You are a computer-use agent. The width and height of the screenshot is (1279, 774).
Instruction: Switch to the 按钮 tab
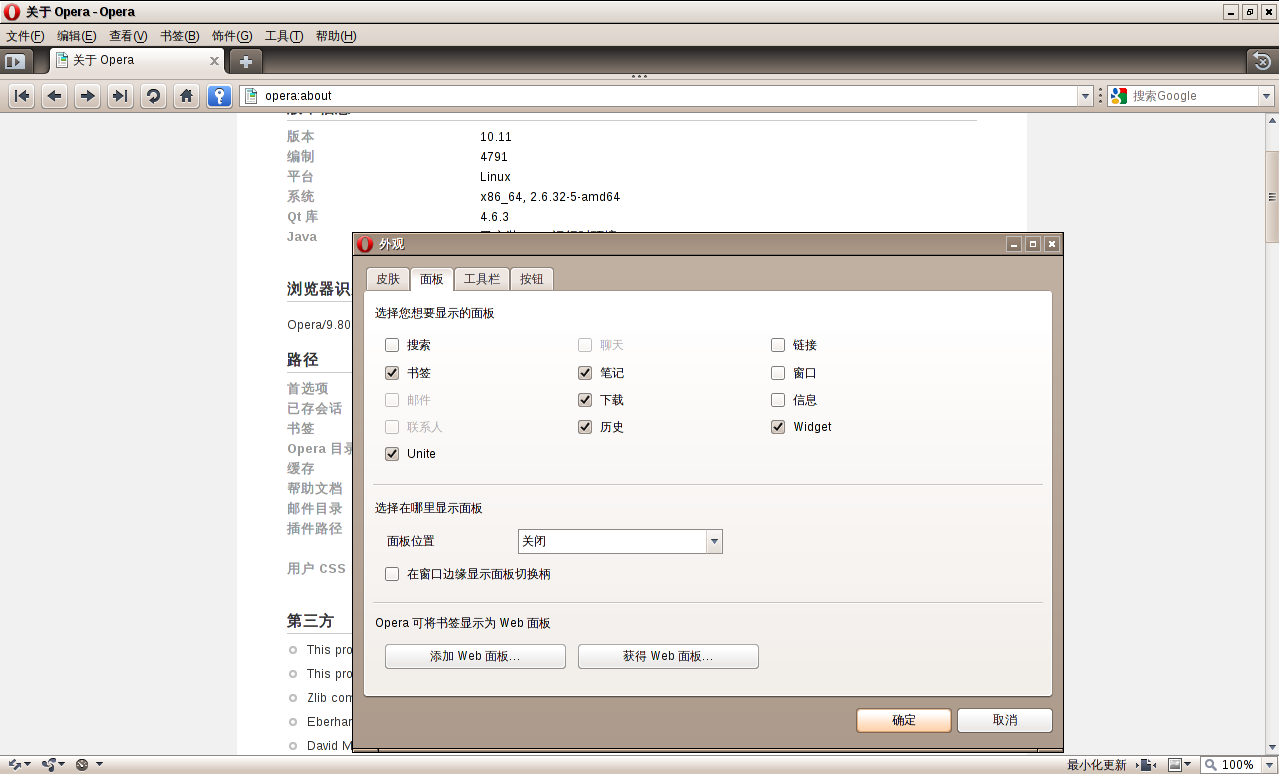tap(532, 279)
